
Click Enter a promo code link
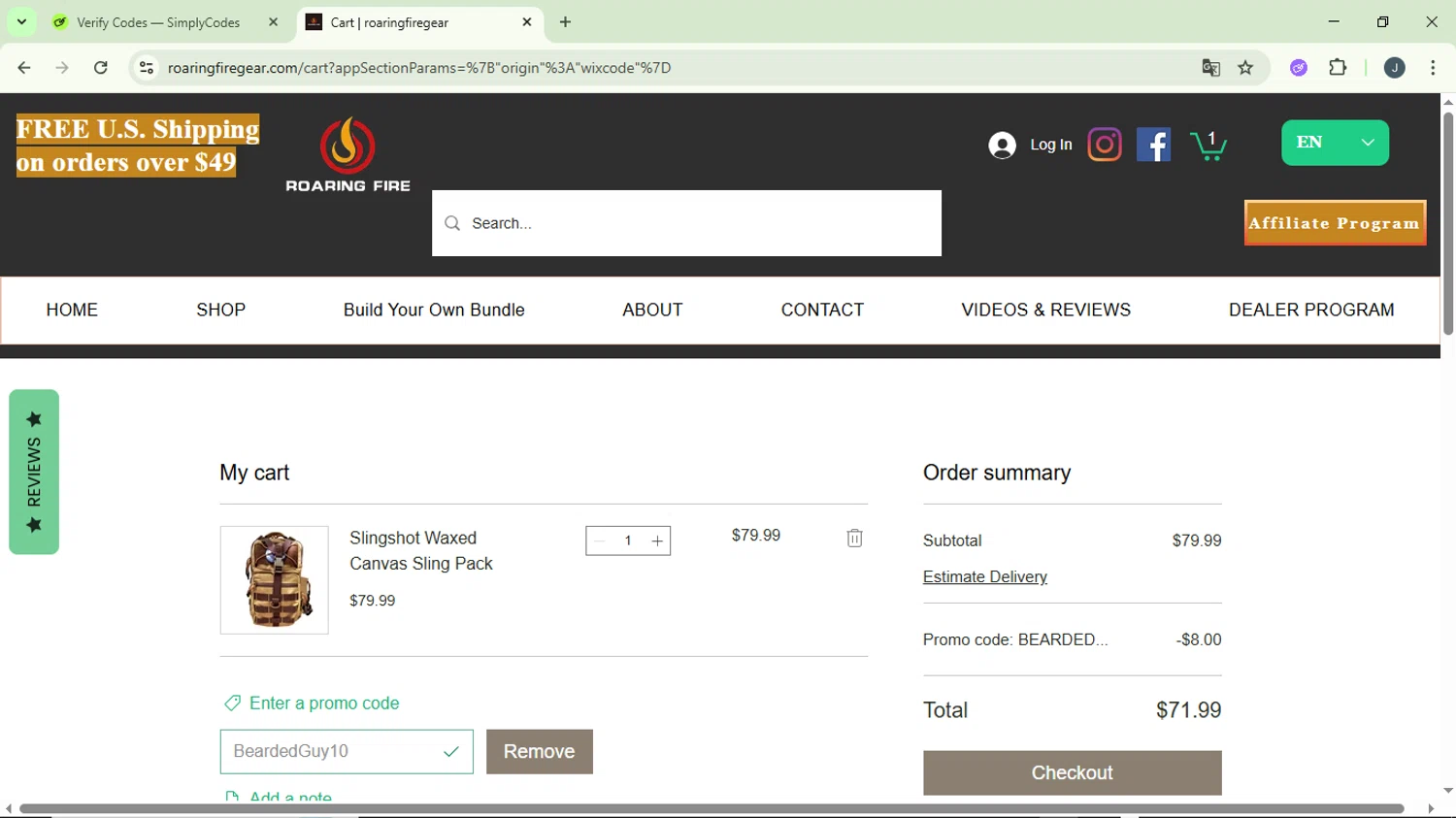click(324, 703)
